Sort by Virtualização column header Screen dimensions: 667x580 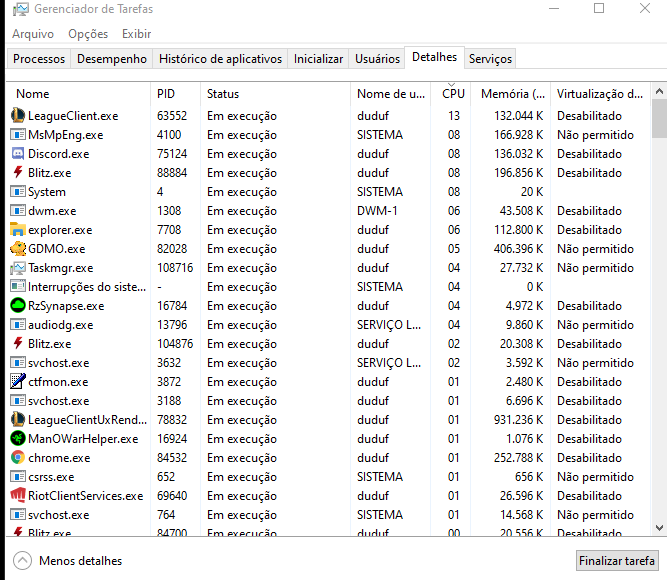tap(600, 94)
